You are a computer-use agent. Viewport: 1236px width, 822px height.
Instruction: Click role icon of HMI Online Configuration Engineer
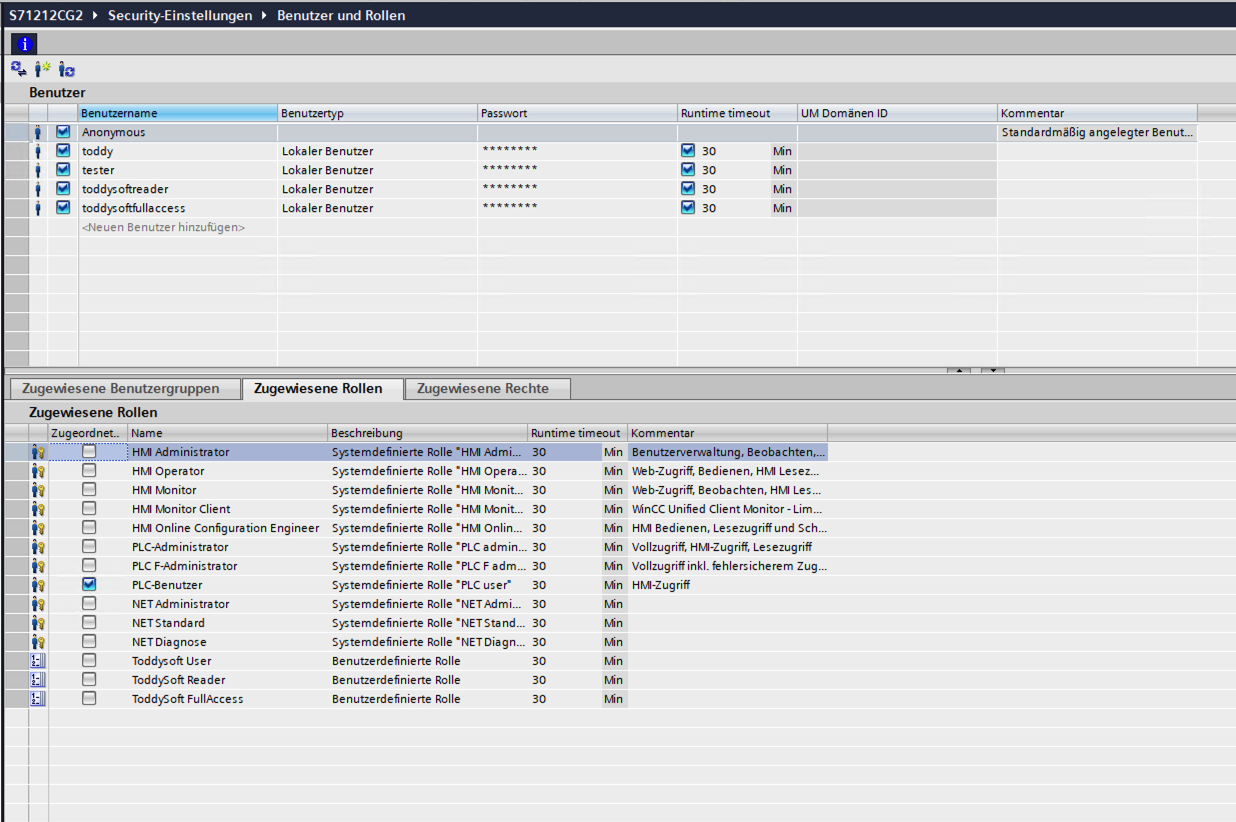[x=38, y=528]
